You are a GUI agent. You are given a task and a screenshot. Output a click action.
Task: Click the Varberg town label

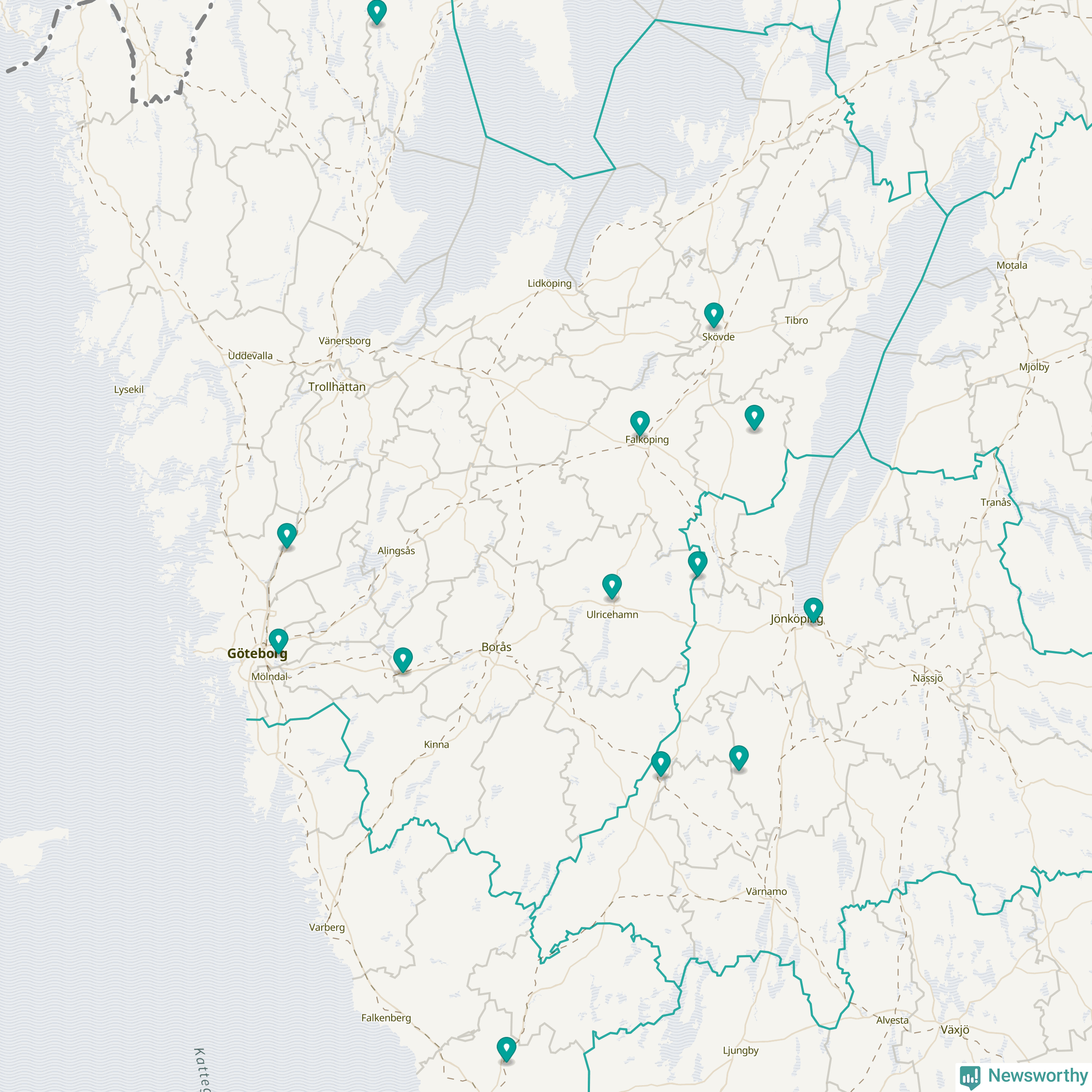(327, 927)
